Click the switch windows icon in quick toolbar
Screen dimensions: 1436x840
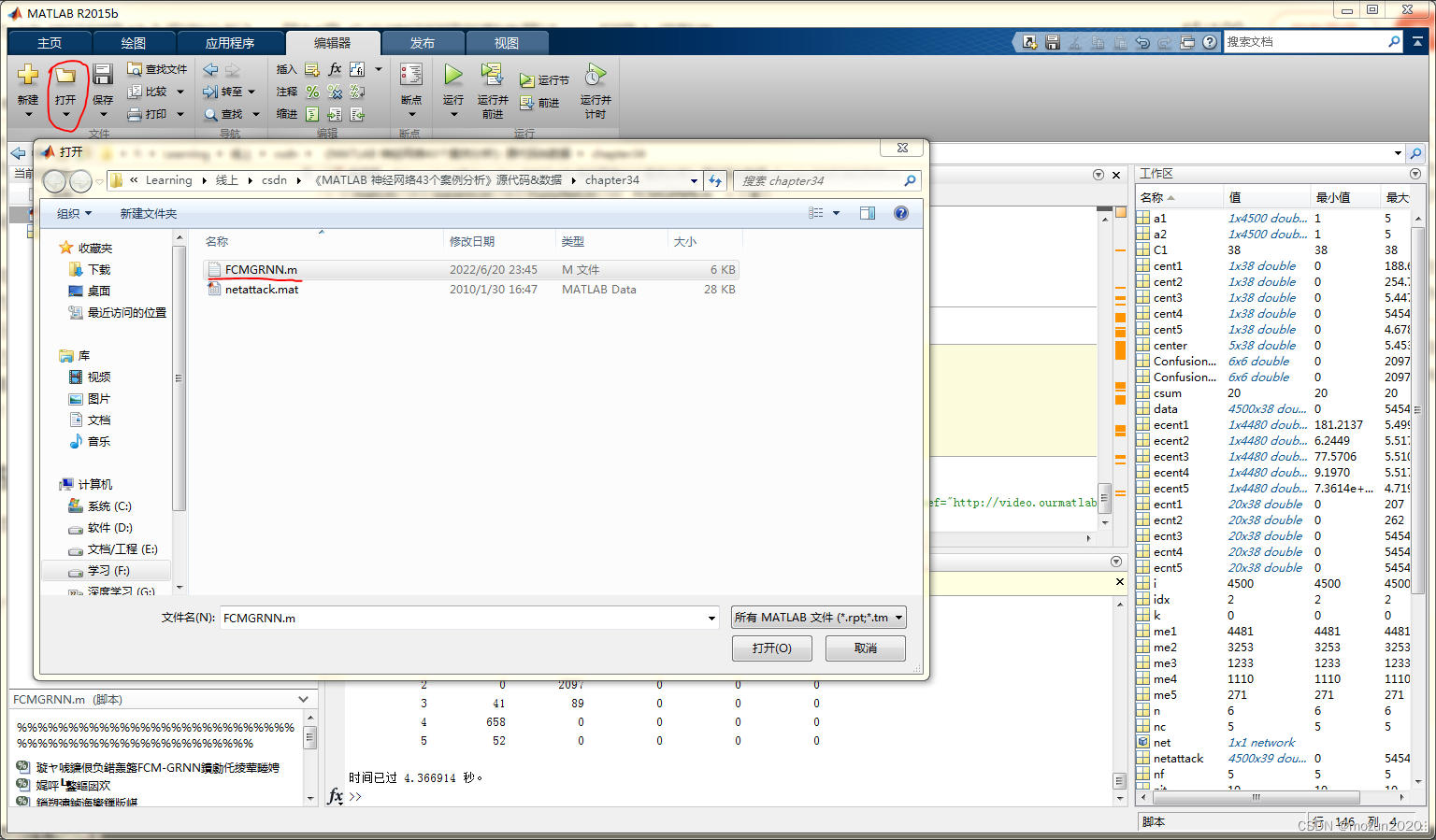click(1187, 42)
